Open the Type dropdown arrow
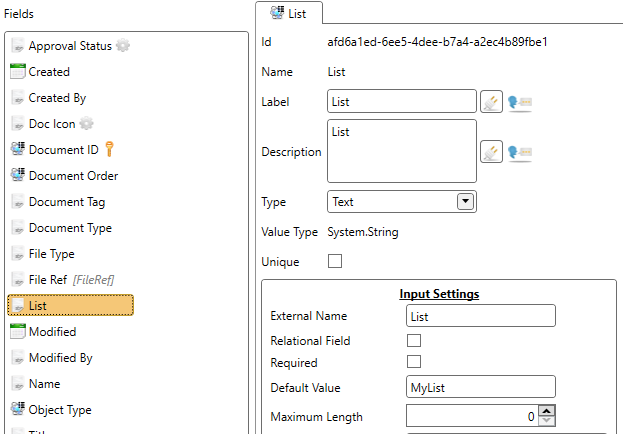The height and width of the screenshot is (434, 623). coord(465,202)
